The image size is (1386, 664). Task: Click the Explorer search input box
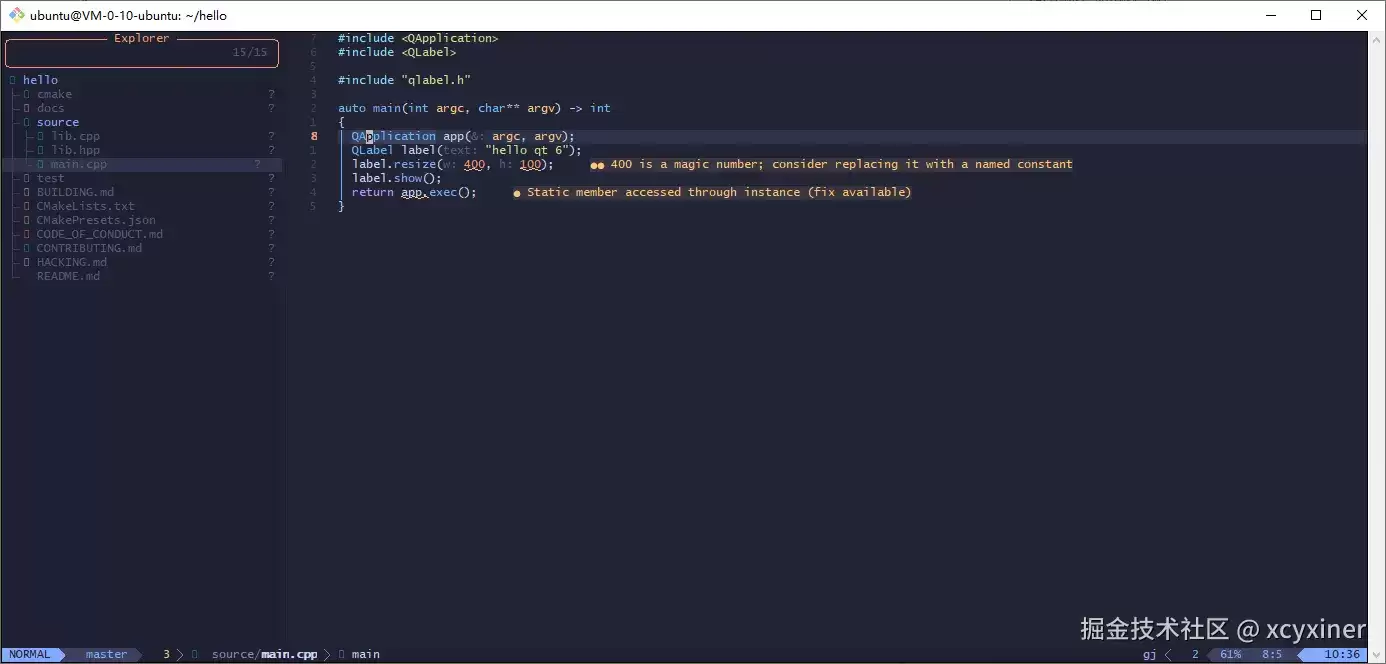click(x=141, y=53)
